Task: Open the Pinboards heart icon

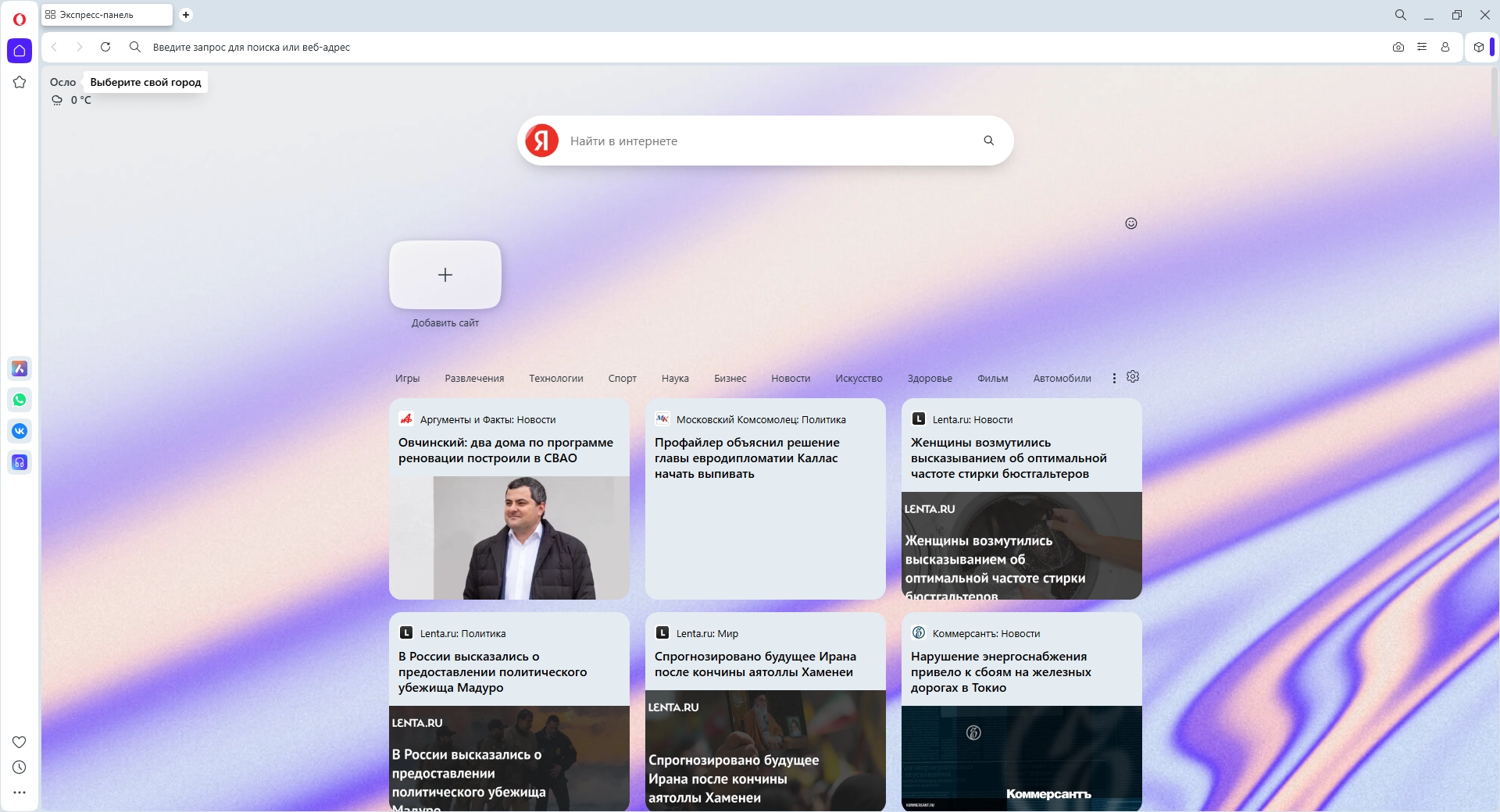Action: 20,742
